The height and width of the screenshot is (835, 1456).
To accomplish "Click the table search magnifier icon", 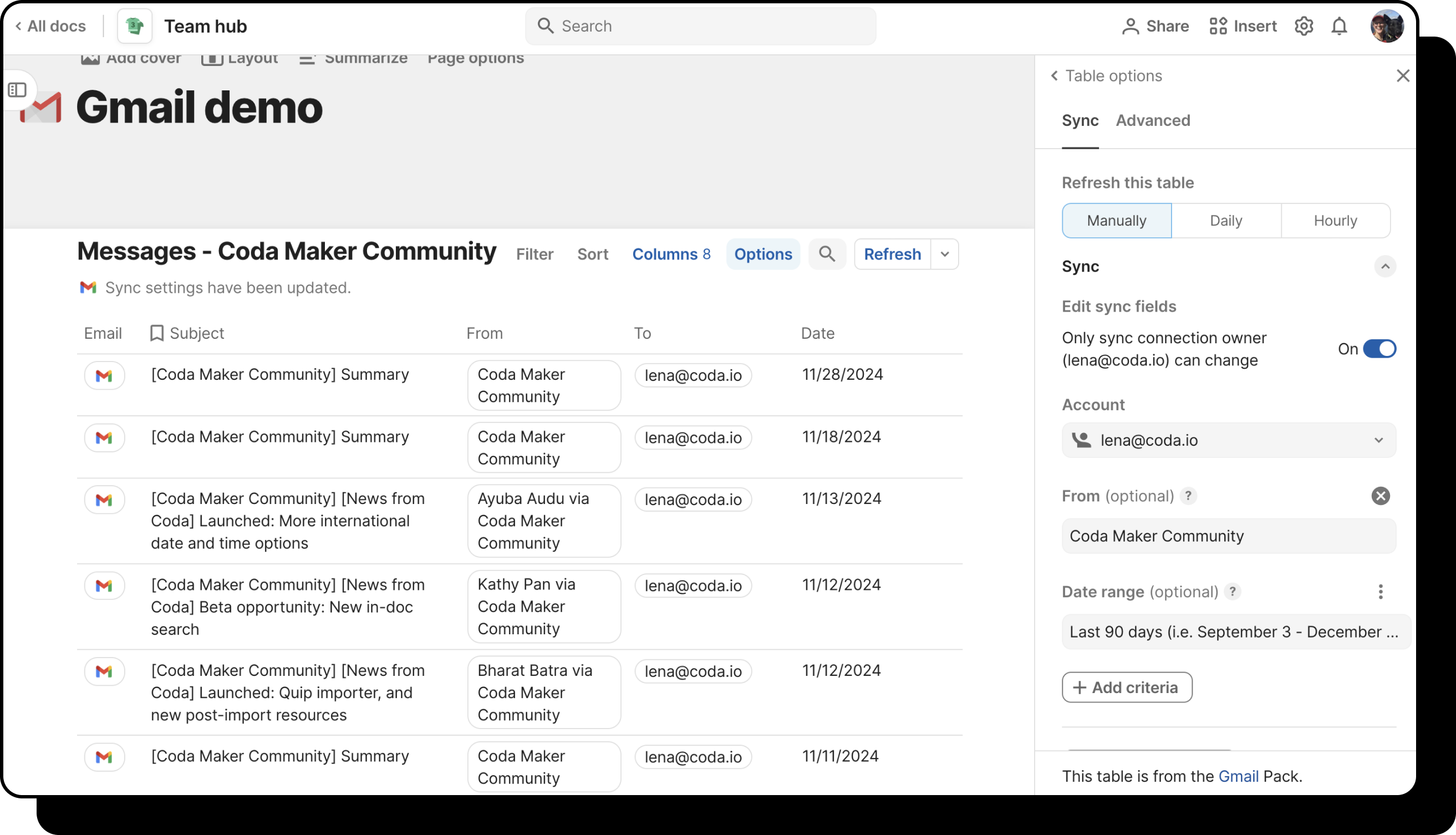I will point(826,254).
